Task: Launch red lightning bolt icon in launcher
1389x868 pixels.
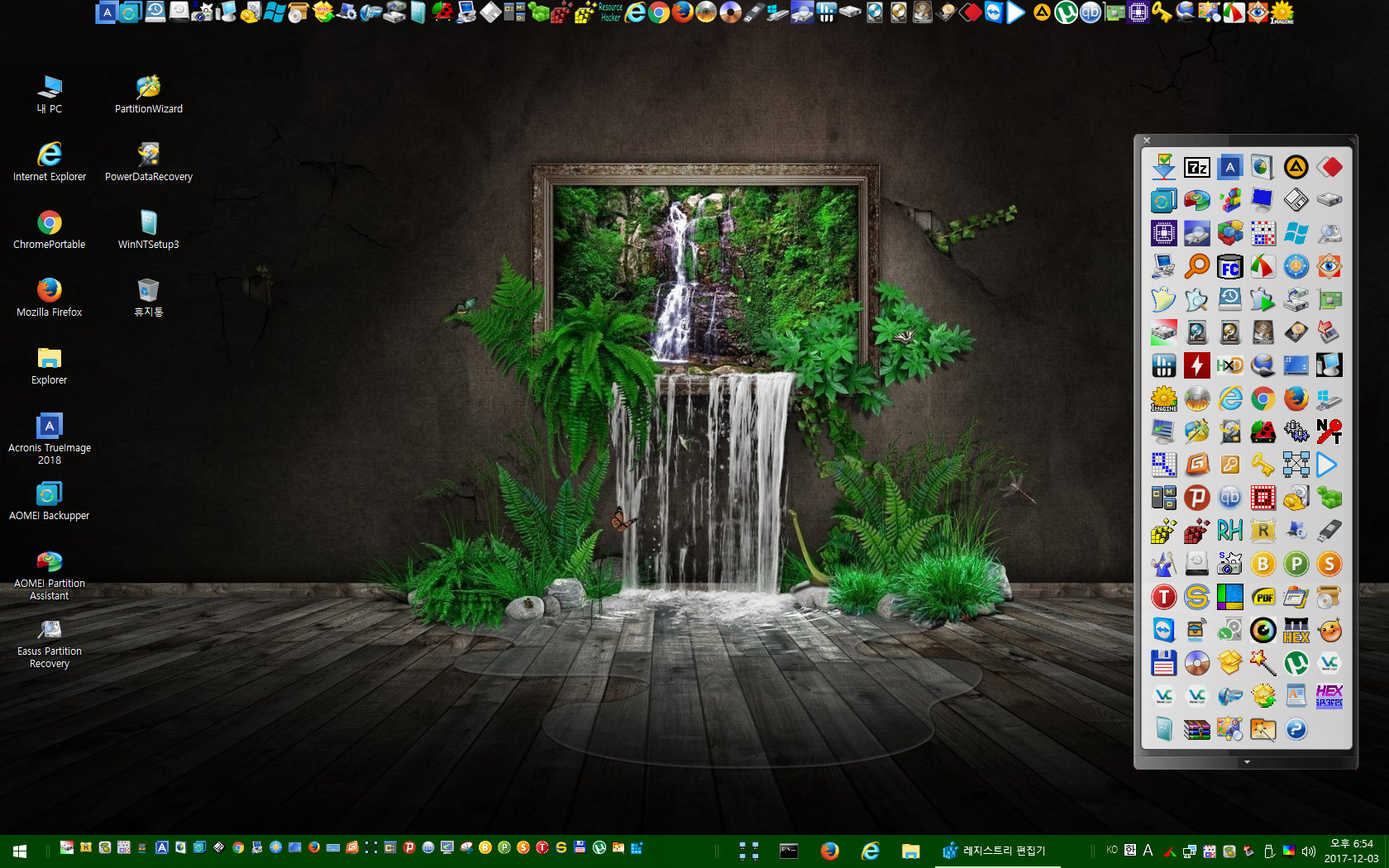Action: coord(1196,365)
